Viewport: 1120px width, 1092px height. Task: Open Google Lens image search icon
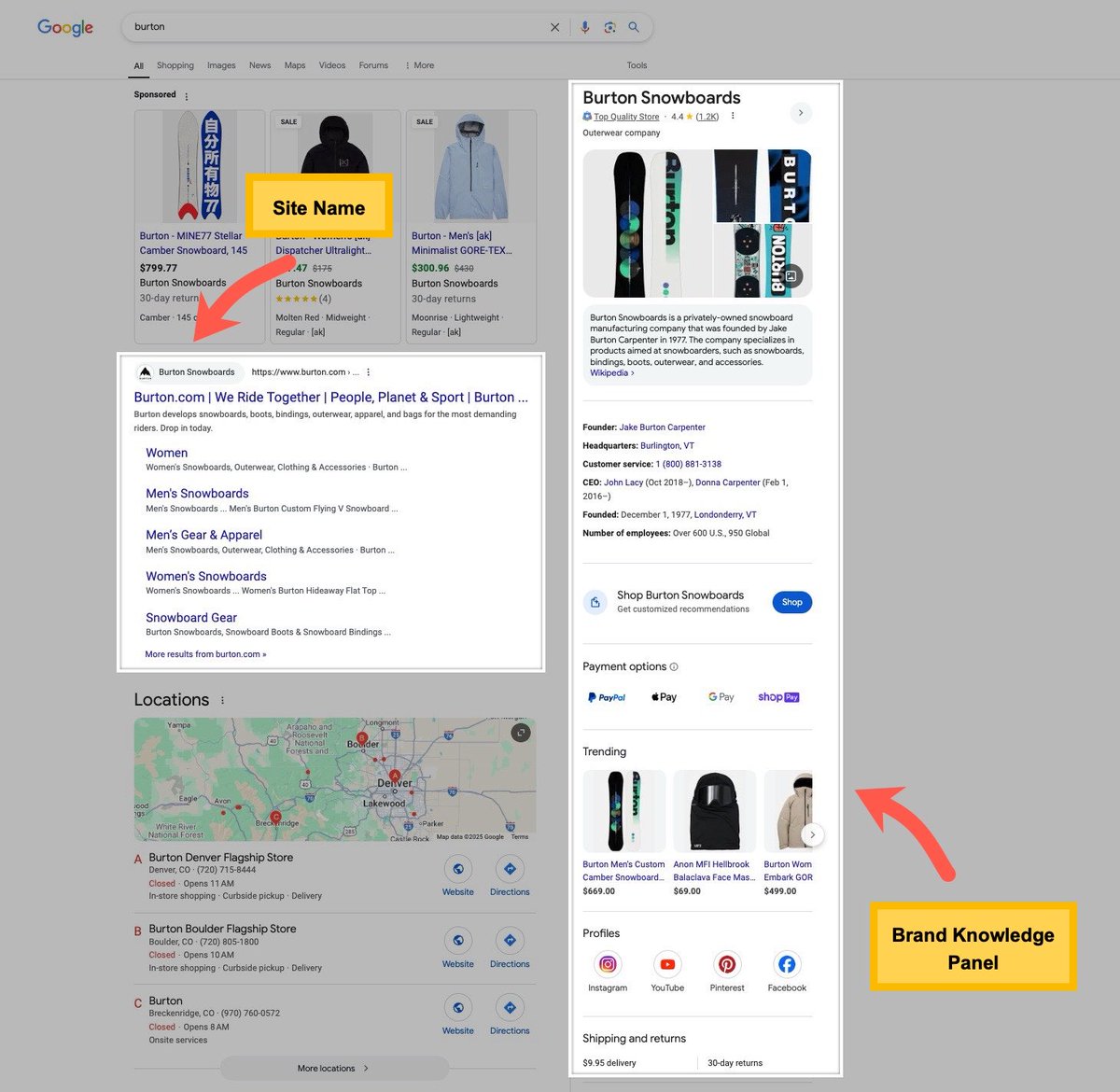click(609, 27)
